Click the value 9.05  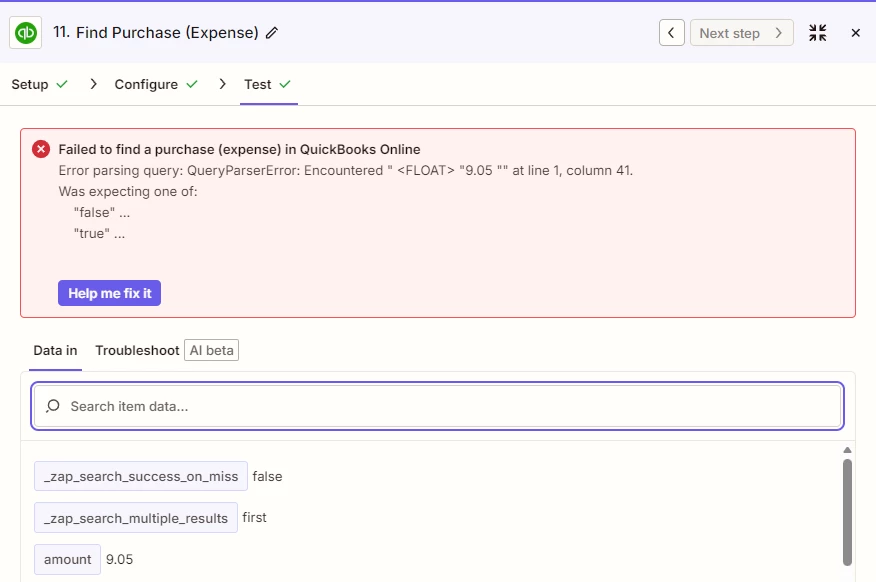click(120, 559)
